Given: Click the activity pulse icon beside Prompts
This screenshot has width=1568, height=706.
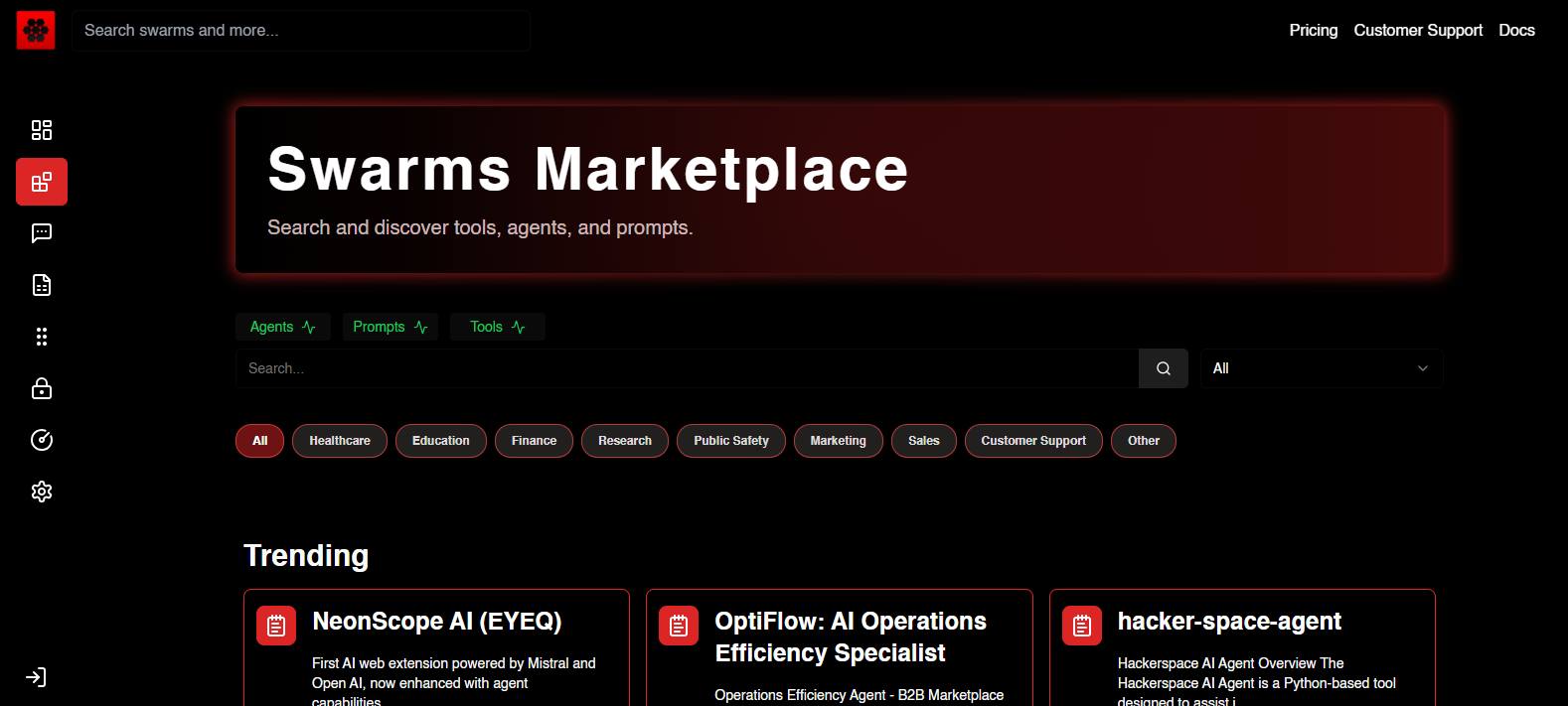Looking at the screenshot, I should coord(421,327).
